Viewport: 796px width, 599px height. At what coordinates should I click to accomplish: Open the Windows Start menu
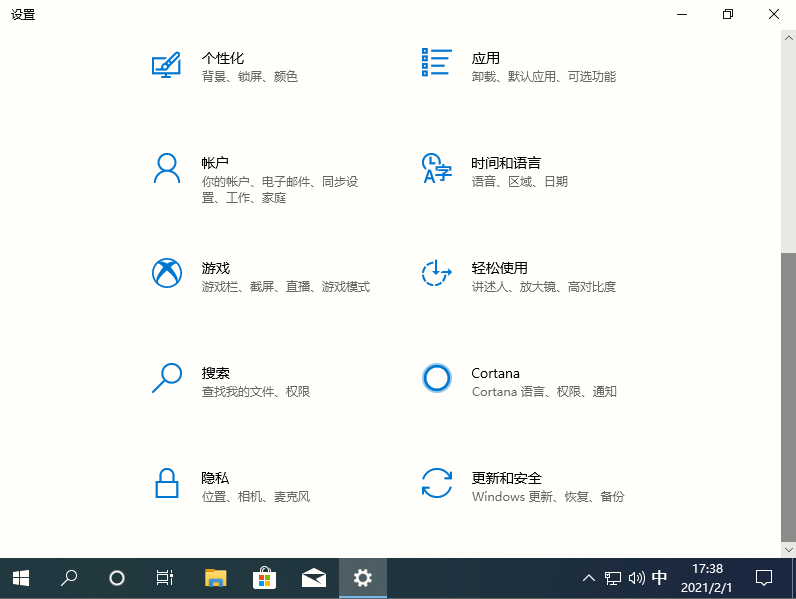tap(21, 578)
